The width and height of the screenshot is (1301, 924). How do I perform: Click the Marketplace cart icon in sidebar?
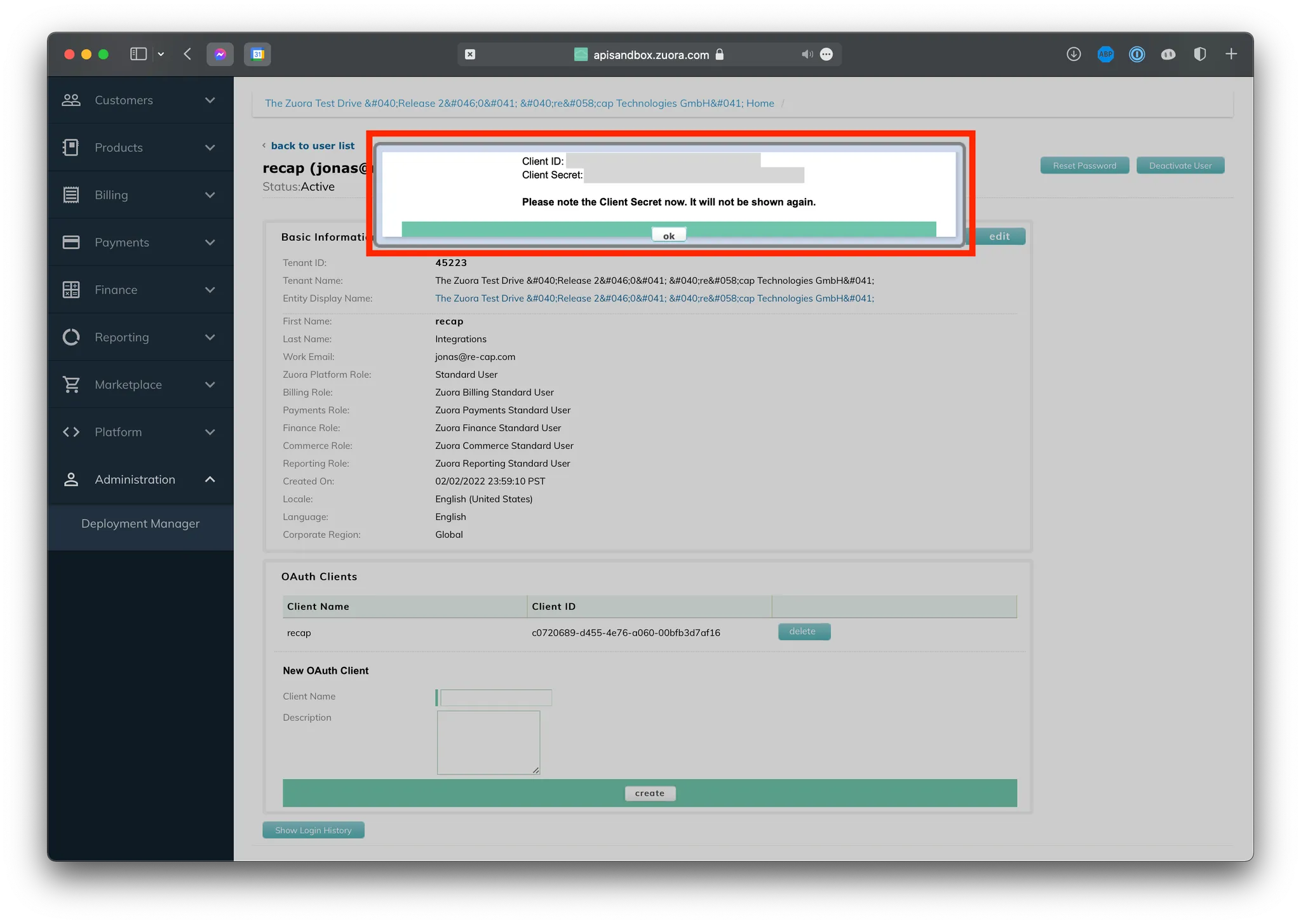pos(71,384)
